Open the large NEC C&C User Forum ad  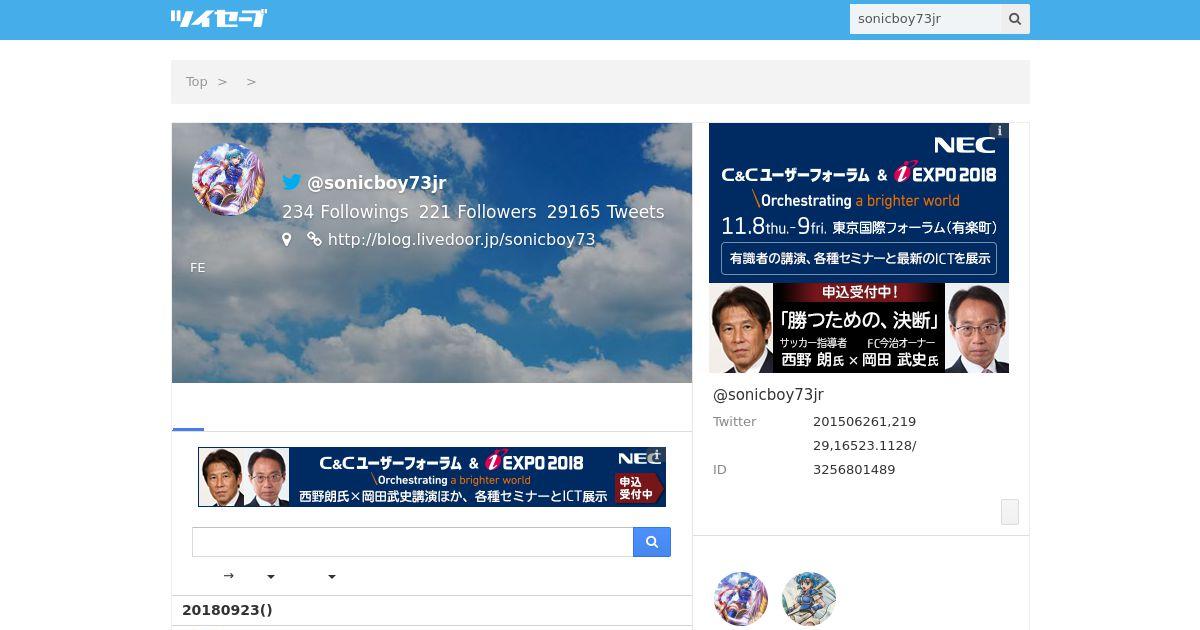tap(859, 248)
